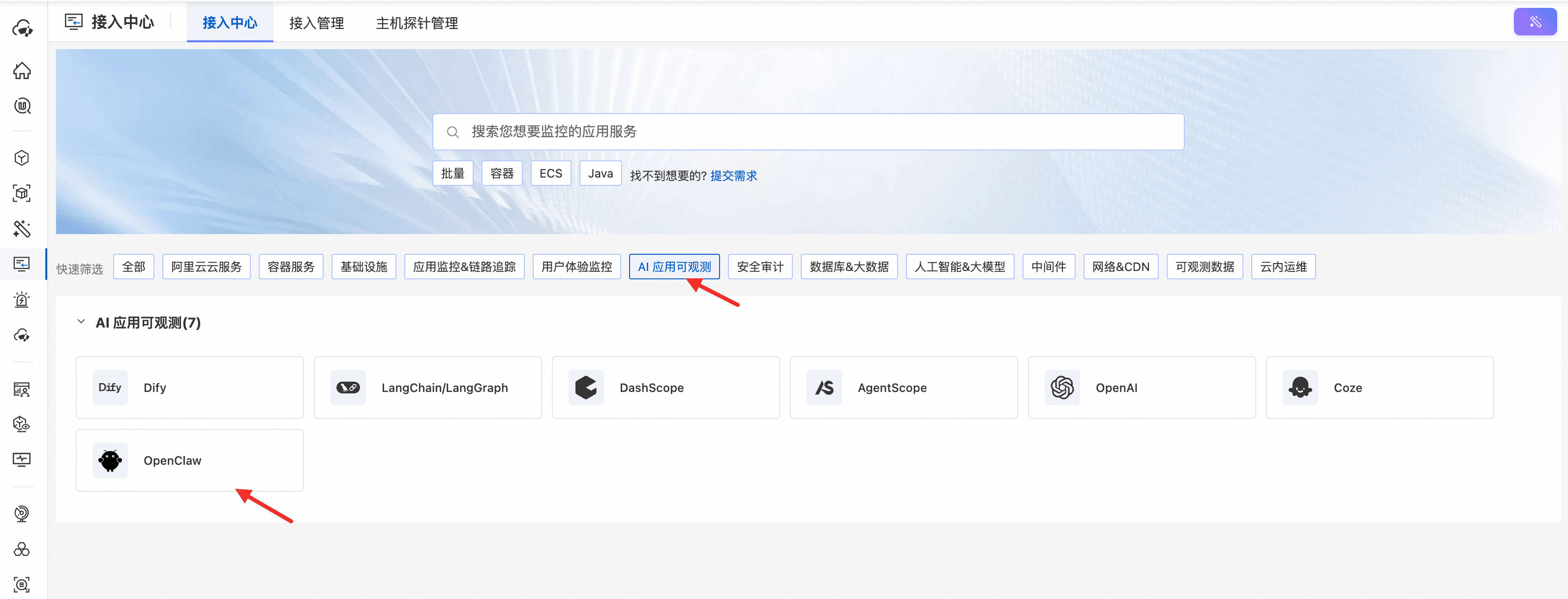1568x599 pixels.
Task: Open the OpenClaw integration card
Action: 189,460
